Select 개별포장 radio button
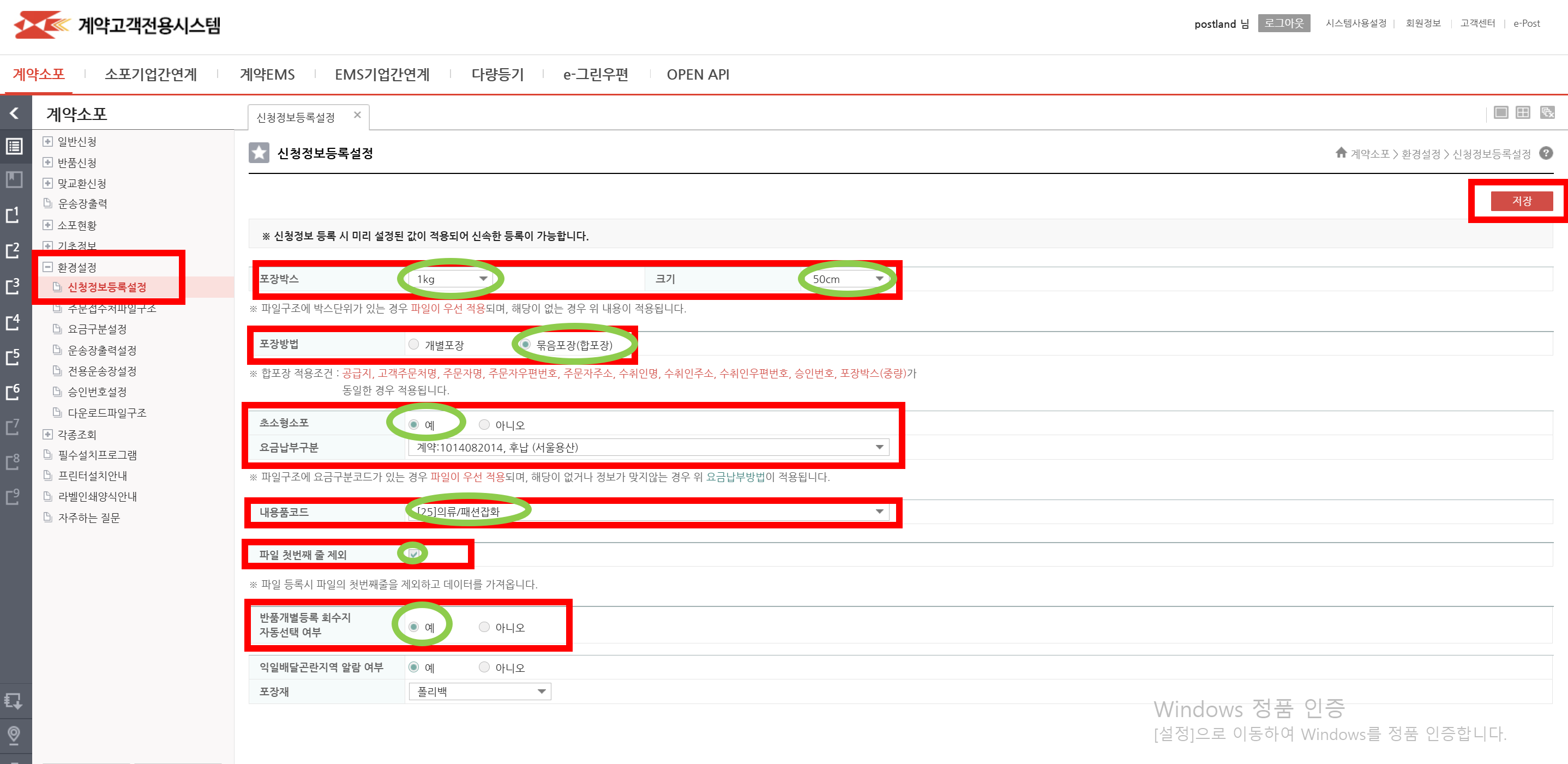Screen dimensions: 1568x764 coord(414,345)
